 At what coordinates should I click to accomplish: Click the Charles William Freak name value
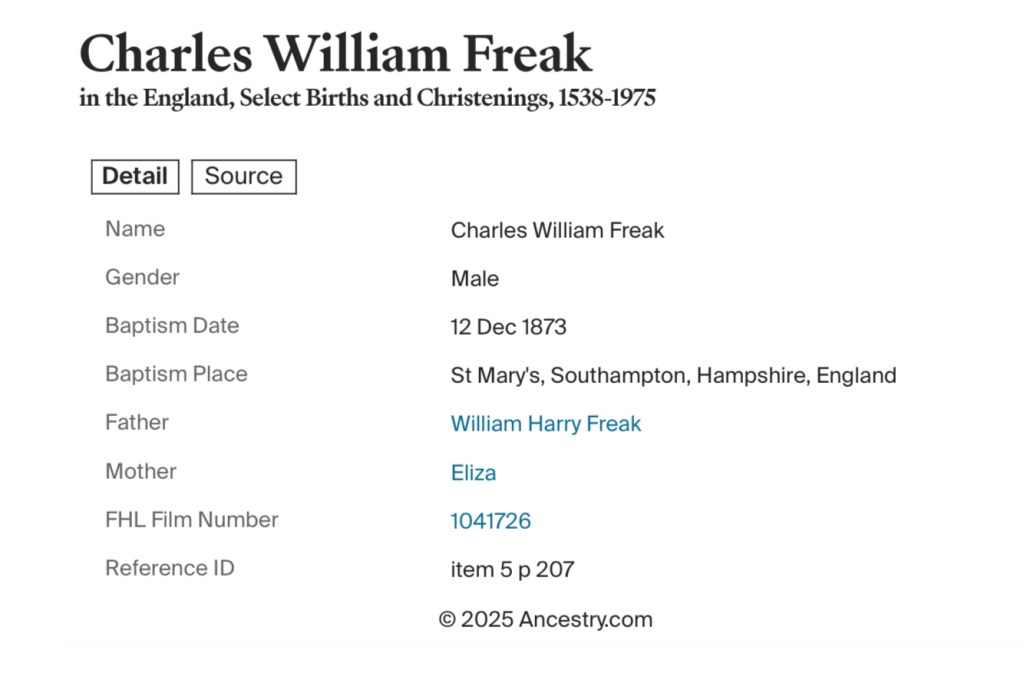click(x=557, y=231)
